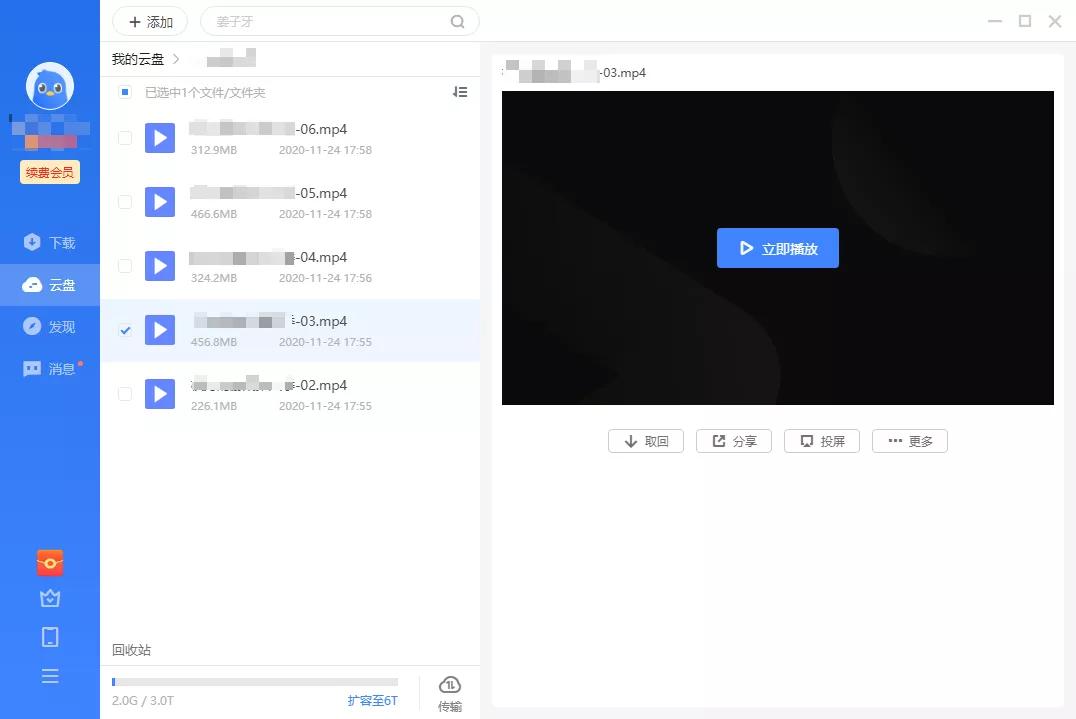Screen dimensions: 1076x719
Task: Minimize the window
Action: coord(994,21)
